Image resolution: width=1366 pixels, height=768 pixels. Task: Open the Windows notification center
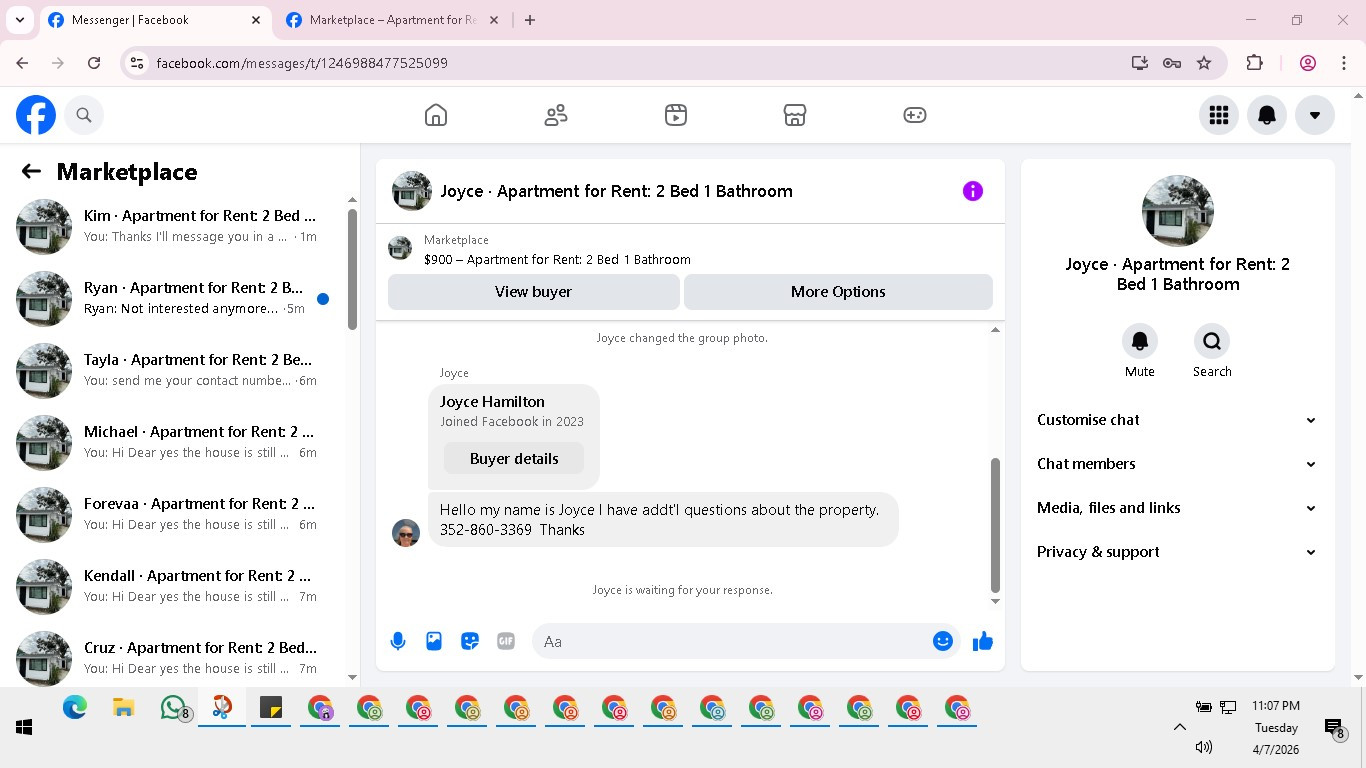[x=1334, y=728]
